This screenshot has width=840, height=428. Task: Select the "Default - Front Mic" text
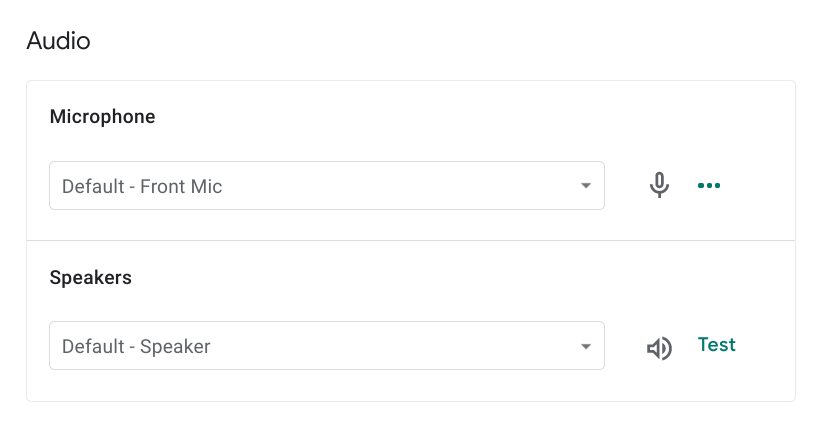(x=142, y=186)
